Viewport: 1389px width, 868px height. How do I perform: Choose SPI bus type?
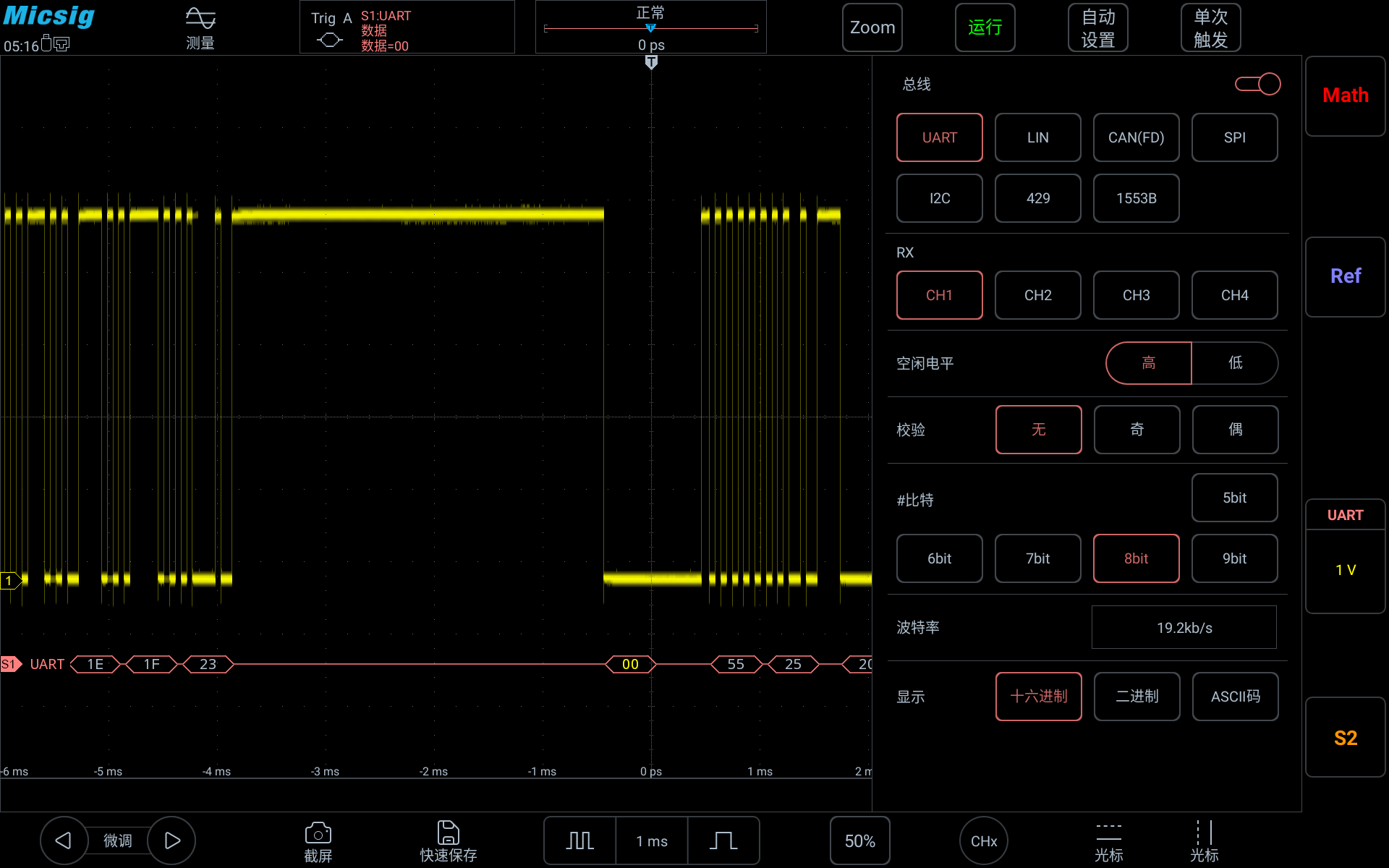click(1234, 137)
